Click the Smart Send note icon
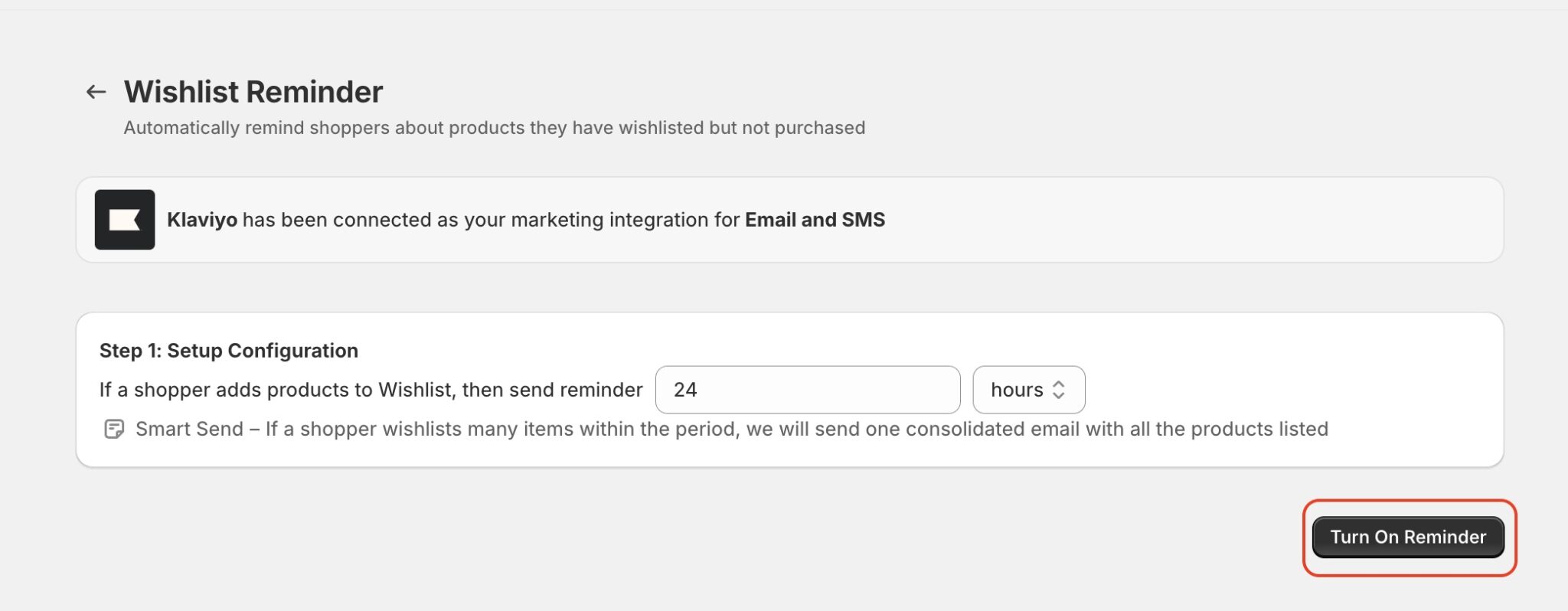 pos(114,429)
